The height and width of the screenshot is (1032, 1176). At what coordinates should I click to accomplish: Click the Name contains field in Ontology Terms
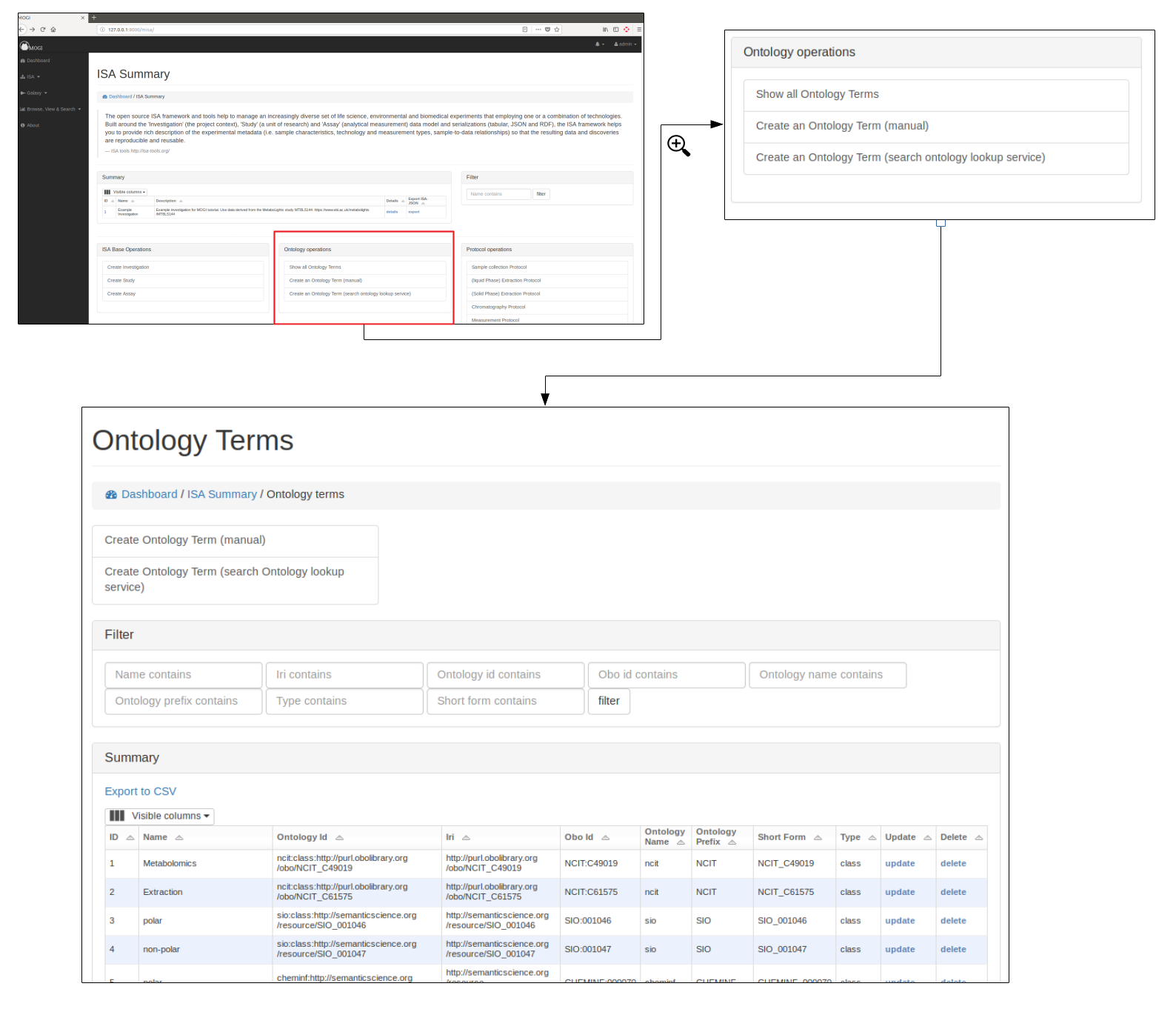pos(184,675)
